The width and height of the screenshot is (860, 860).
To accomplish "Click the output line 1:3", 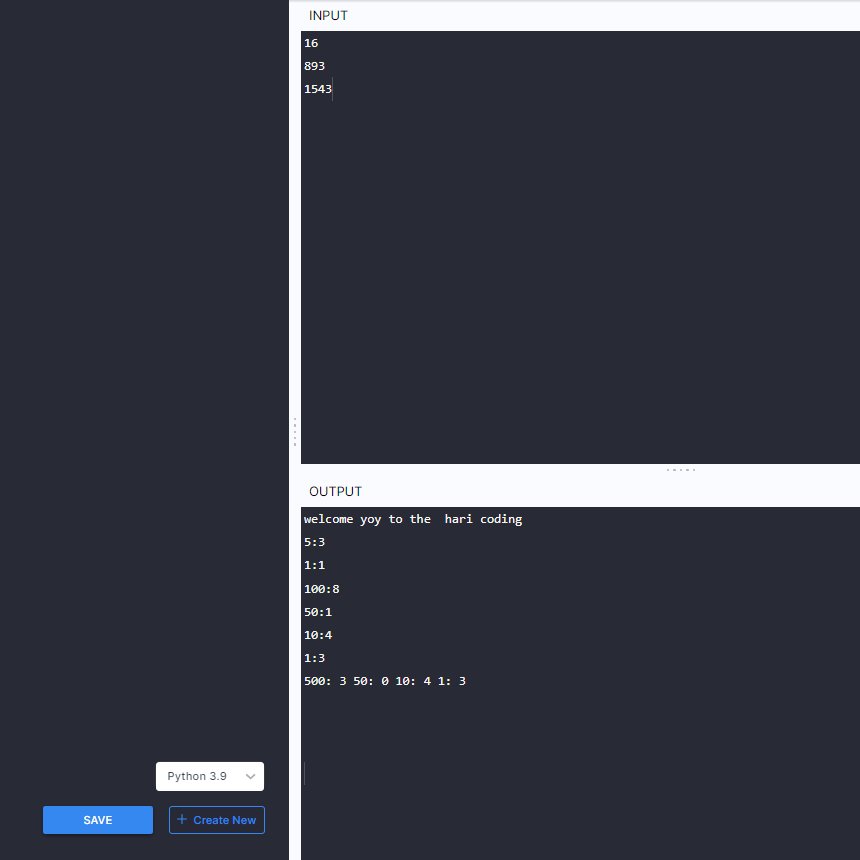I will coord(314,658).
